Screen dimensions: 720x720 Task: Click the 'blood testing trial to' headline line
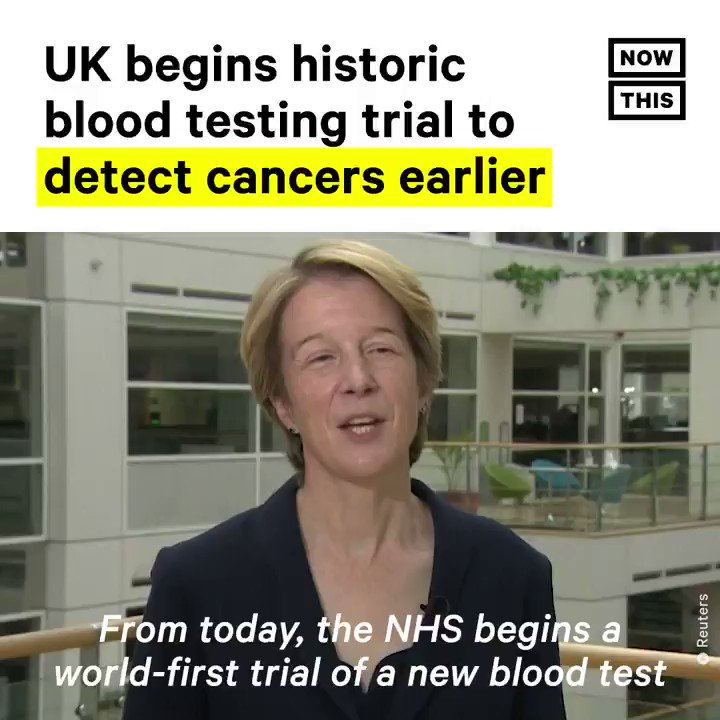point(279,120)
